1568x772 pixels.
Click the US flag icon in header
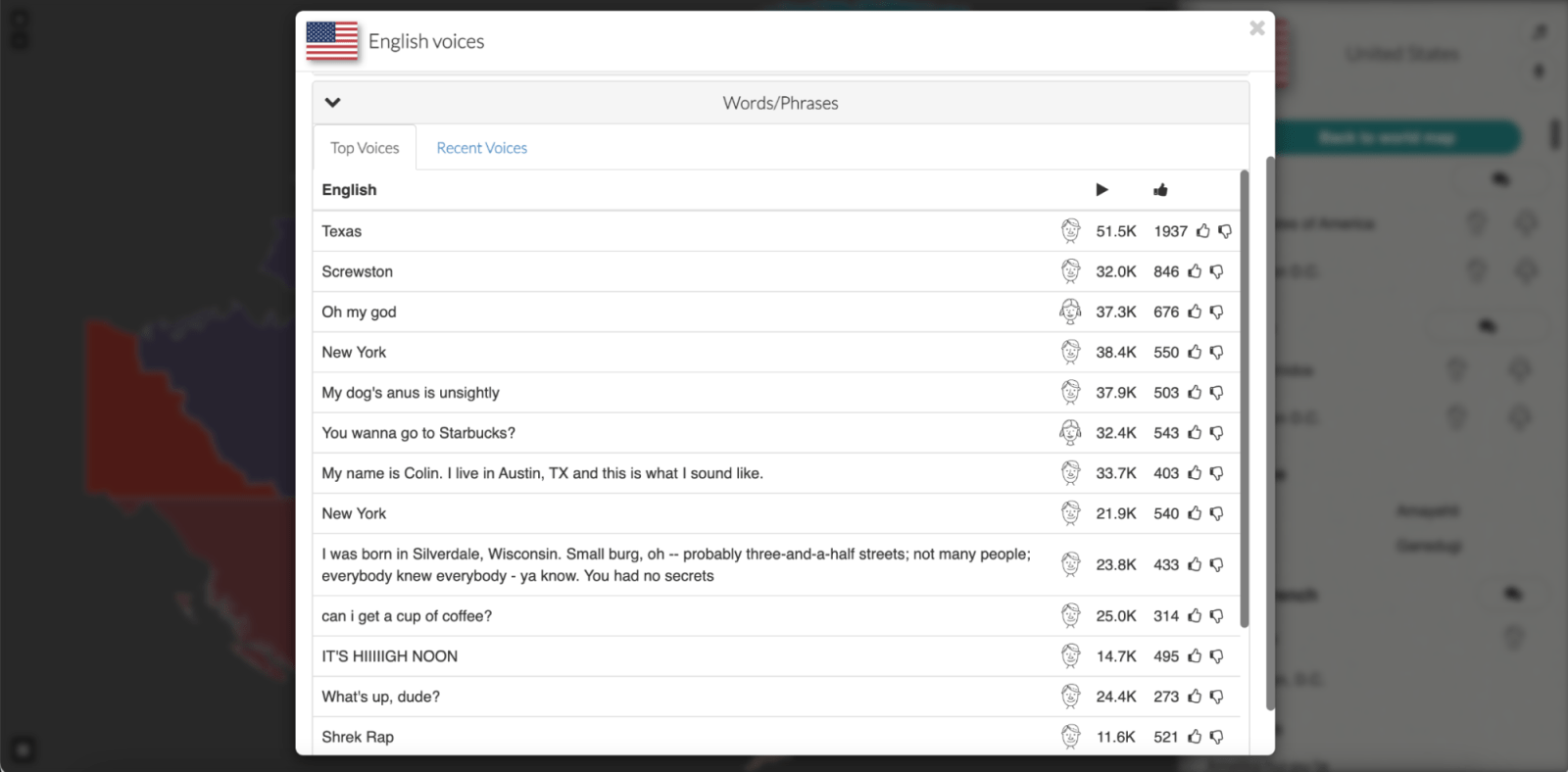tap(332, 41)
